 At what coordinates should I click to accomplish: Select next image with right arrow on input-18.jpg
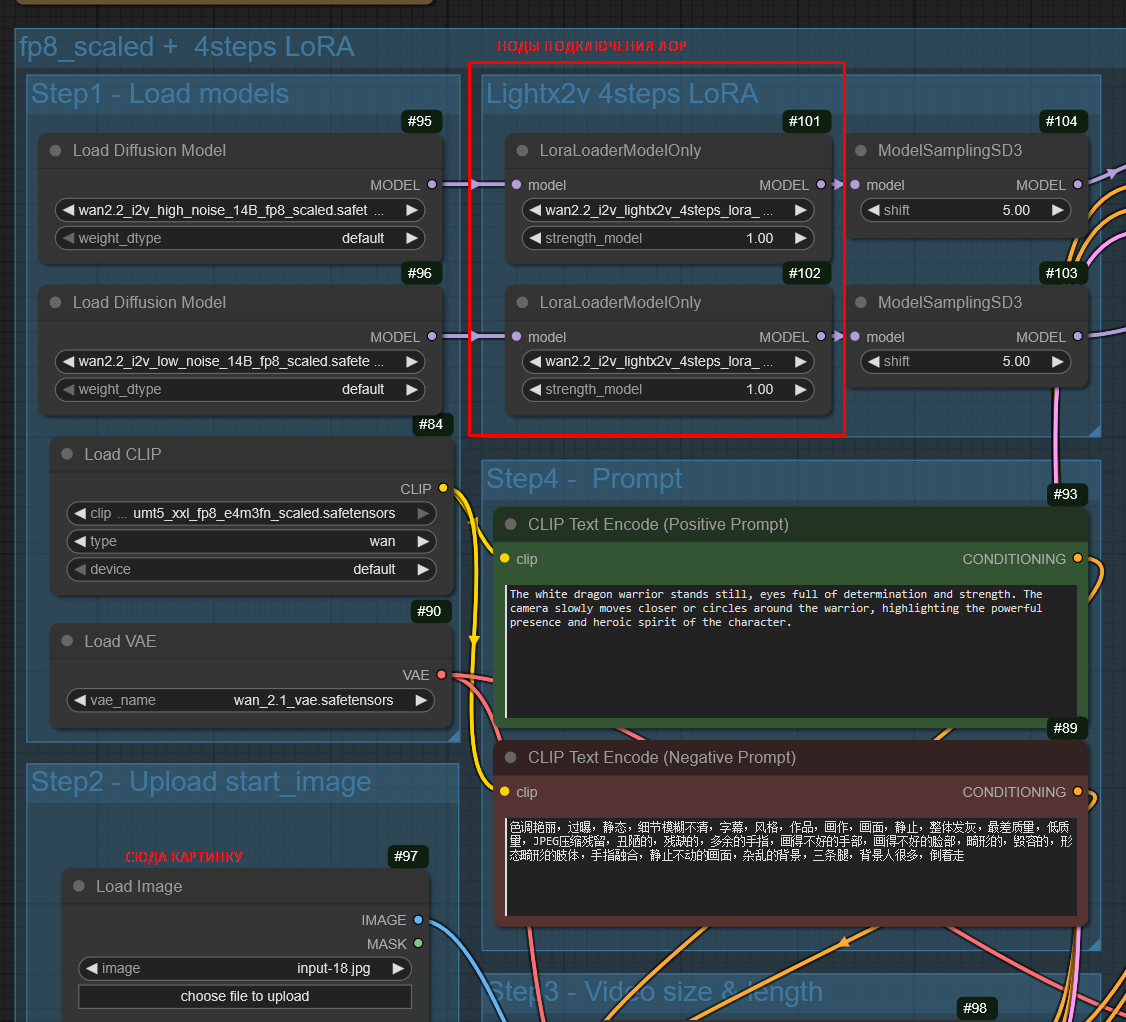click(x=398, y=968)
